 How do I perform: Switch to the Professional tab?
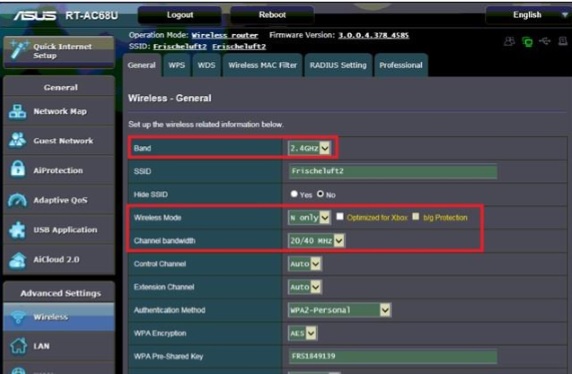401,65
